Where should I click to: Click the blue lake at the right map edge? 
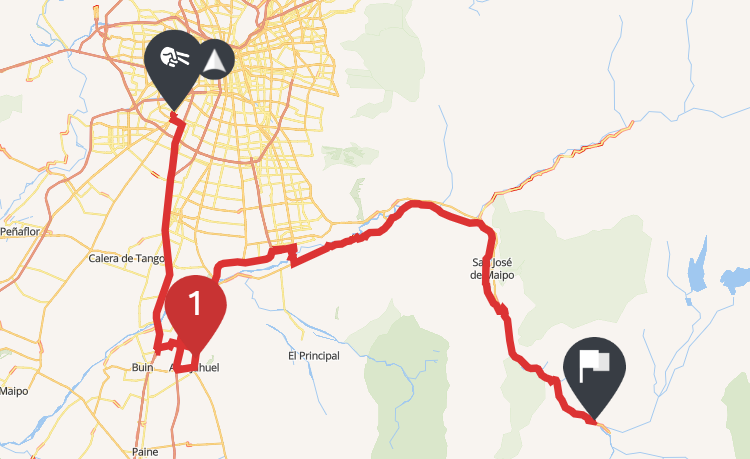pos(736,280)
